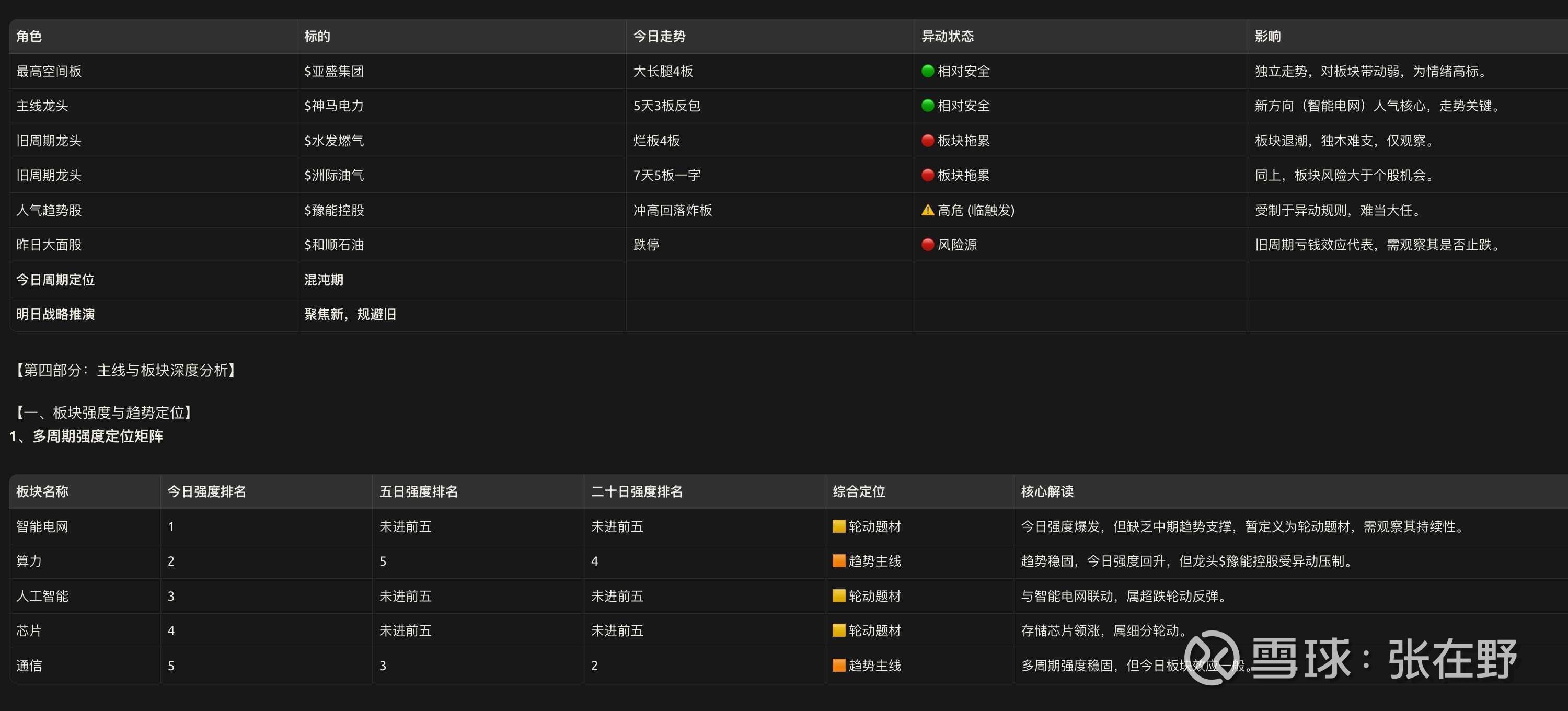Viewport: 1568px width, 711px height.
Task: Click yellow square beside 轮动题材 in 芯片 row
Action: pyautogui.click(x=839, y=630)
